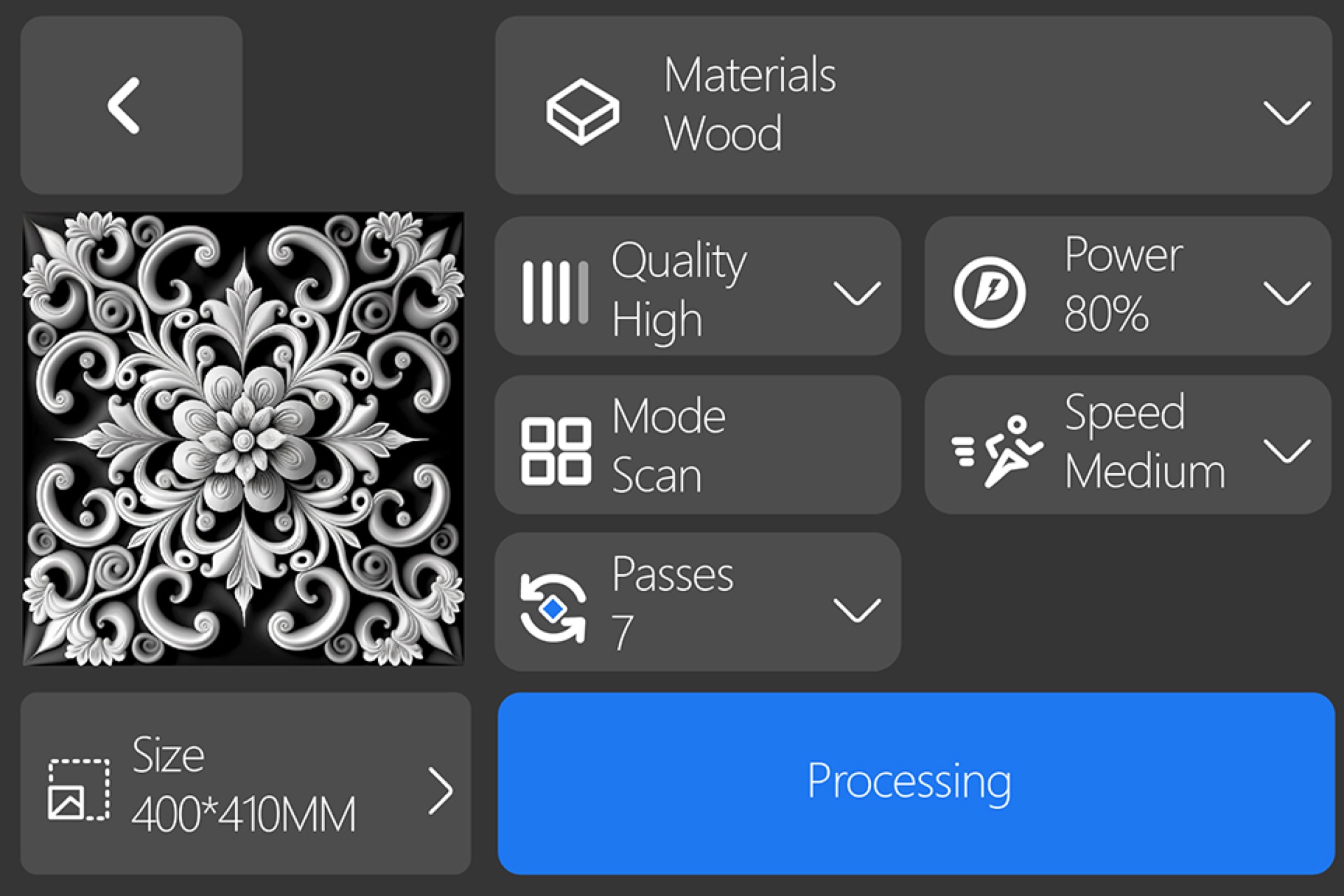Click the Size image-frame icon
Screen dimensions: 1344x896
click(79, 790)
